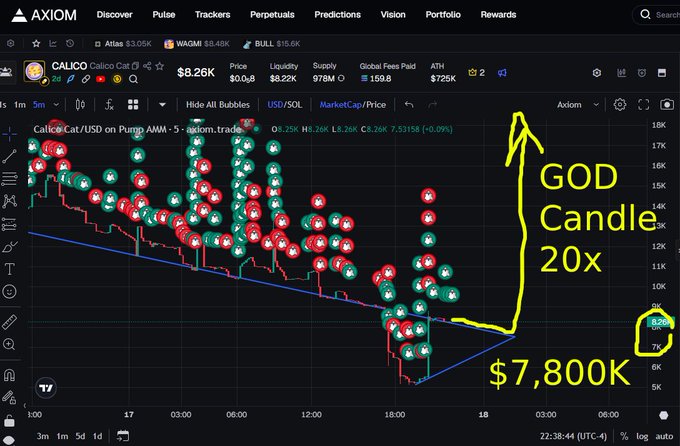Screen dimensions: 680x446
Task: Undo the last chart action
Action: tap(409, 105)
